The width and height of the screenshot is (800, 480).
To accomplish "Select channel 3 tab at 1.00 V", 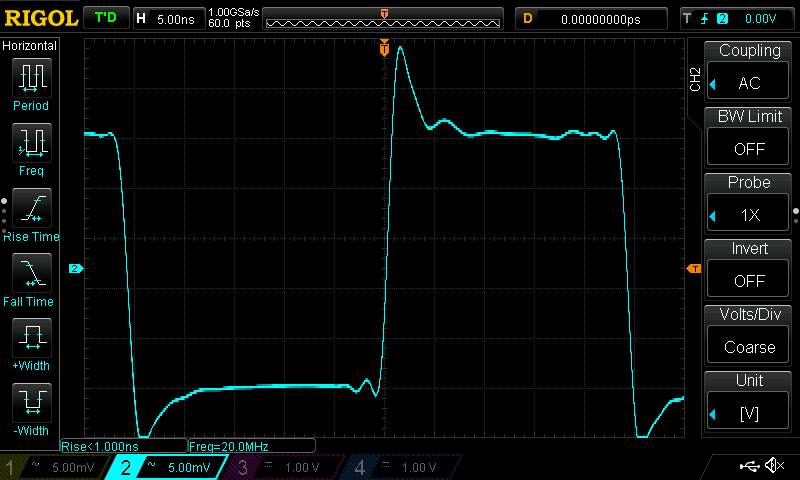I will [x=285, y=467].
